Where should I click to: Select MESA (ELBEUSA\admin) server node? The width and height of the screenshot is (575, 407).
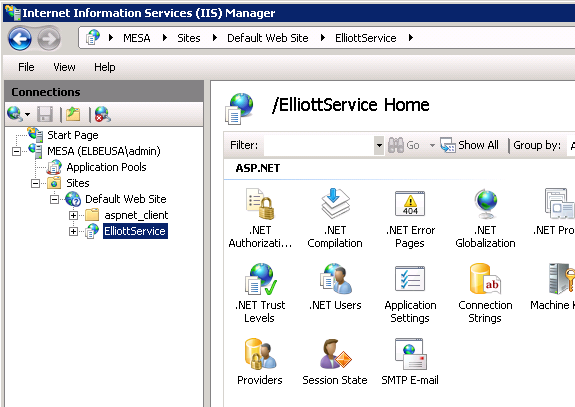coord(104,151)
